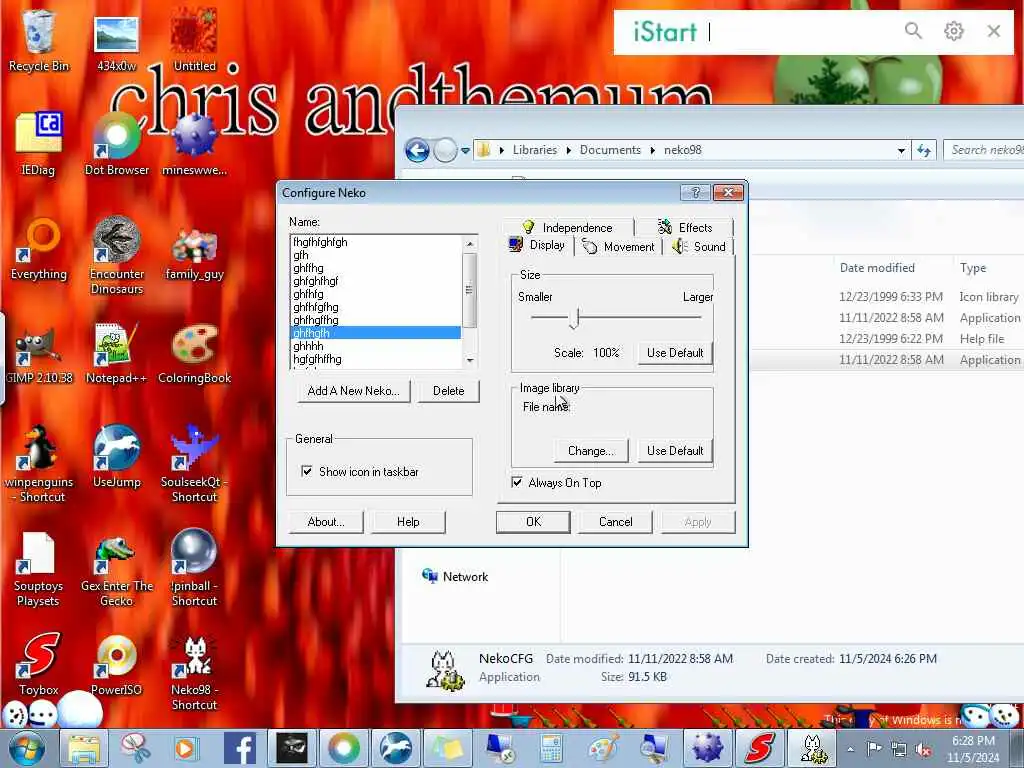Click the Search neko98 field in Explorer
Image resolution: width=1024 pixels, height=768 pixels.
[x=984, y=150]
